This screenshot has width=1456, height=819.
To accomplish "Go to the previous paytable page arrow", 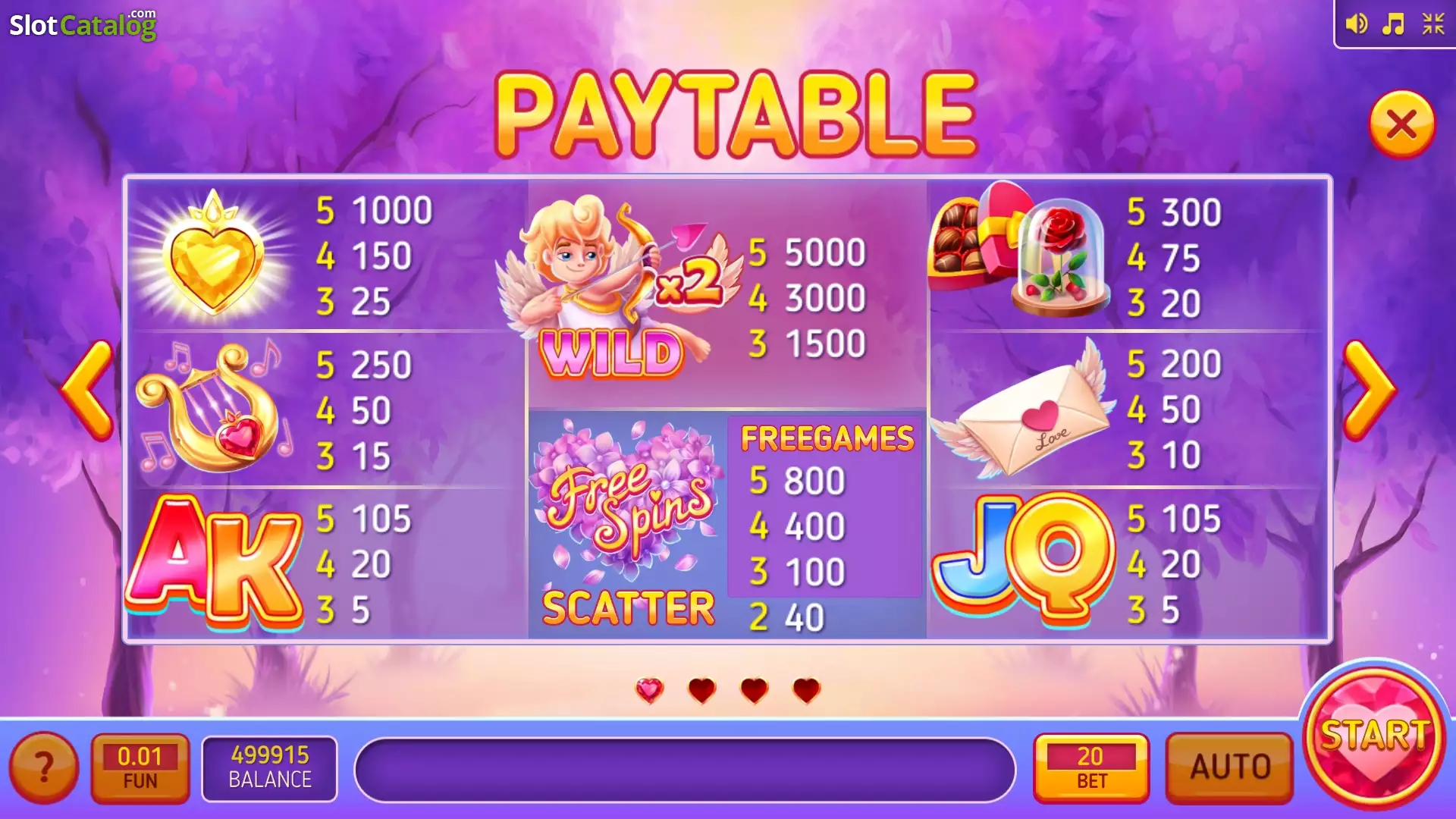I will click(x=87, y=390).
